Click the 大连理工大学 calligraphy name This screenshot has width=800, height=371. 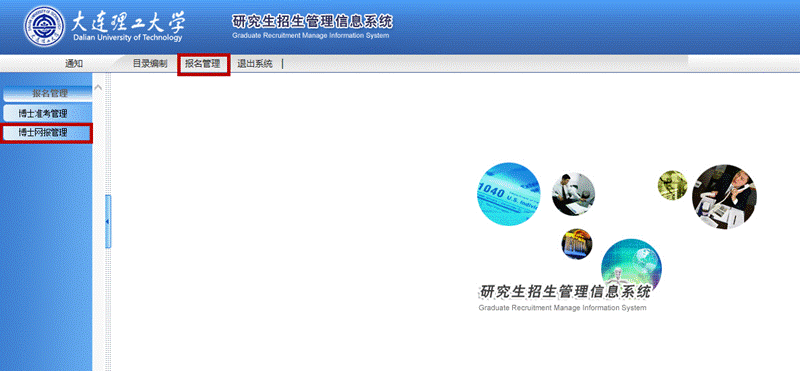(128, 20)
